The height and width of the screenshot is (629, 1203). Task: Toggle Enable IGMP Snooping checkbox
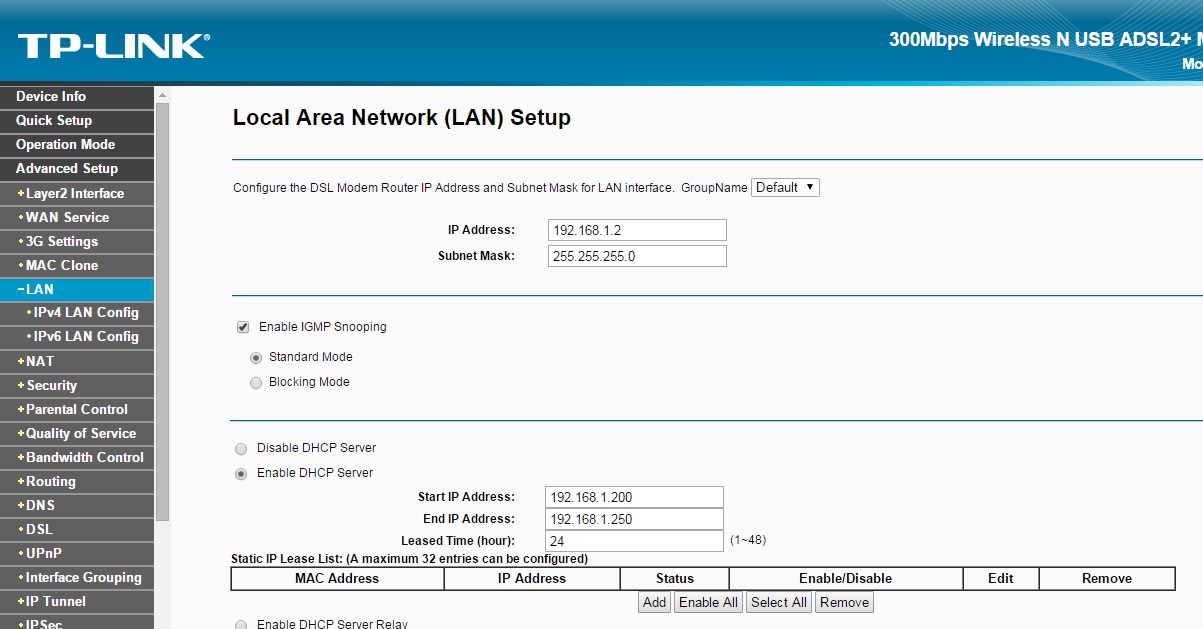click(243, 327)
